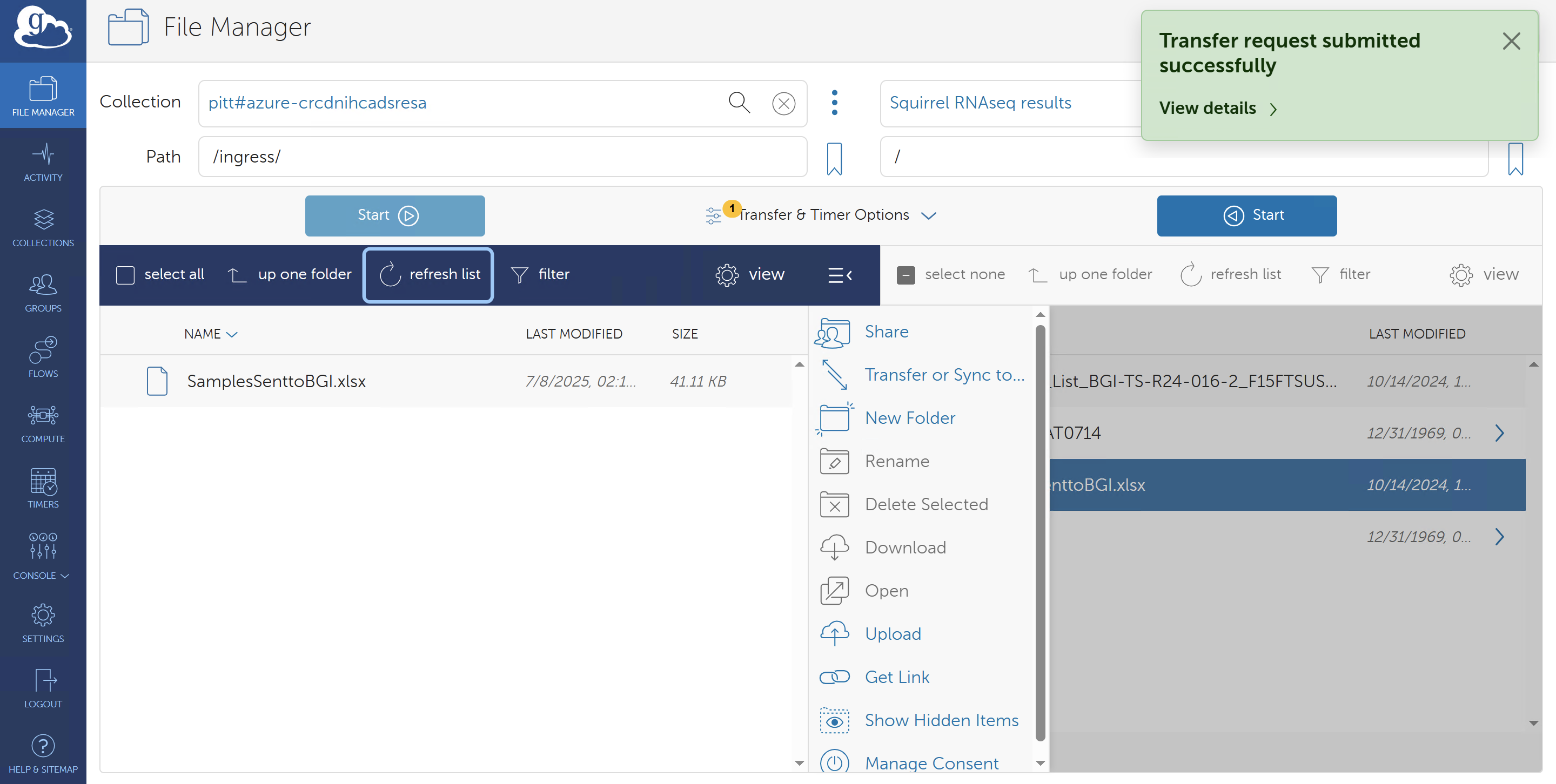Click the action menu scrollbar
Viewport: 1556px width, 784px height.
tap(1040, 533)
